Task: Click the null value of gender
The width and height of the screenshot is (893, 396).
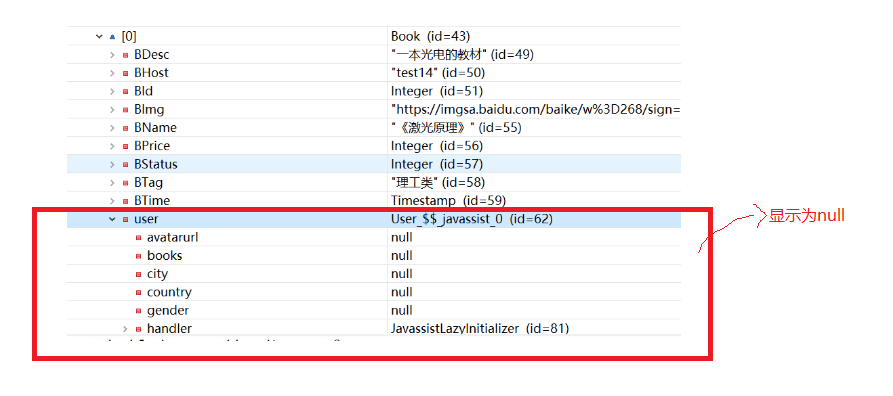Action: [x=402, y=310]
